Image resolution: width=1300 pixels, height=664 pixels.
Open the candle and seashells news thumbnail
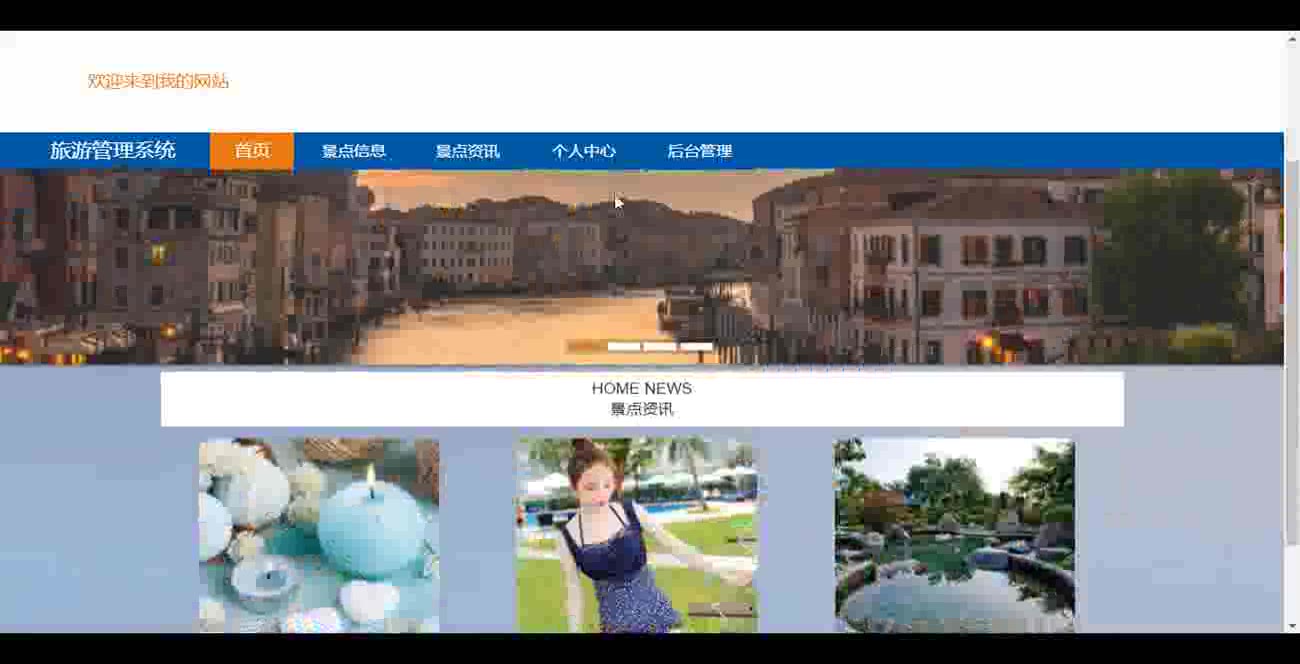pos(319,535)
